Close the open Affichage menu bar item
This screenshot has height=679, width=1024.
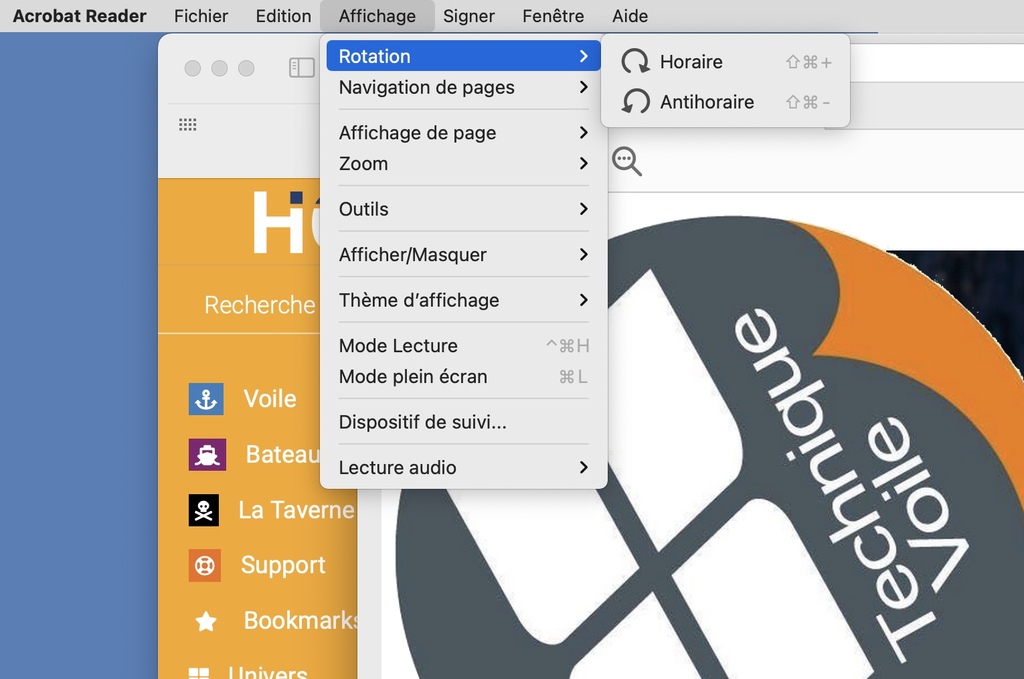click(377, 16)
